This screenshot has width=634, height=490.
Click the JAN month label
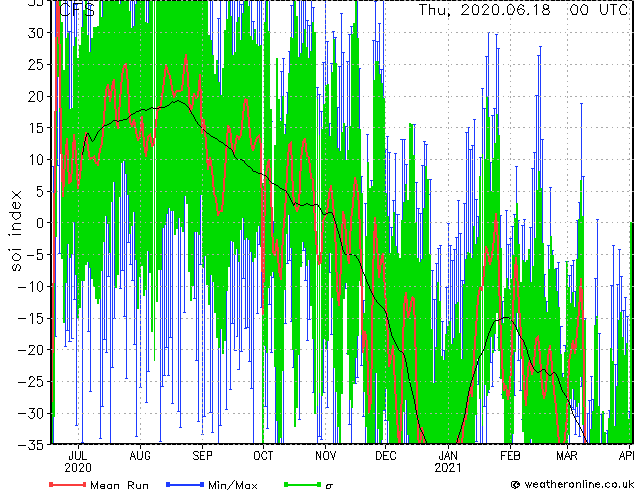448,456
